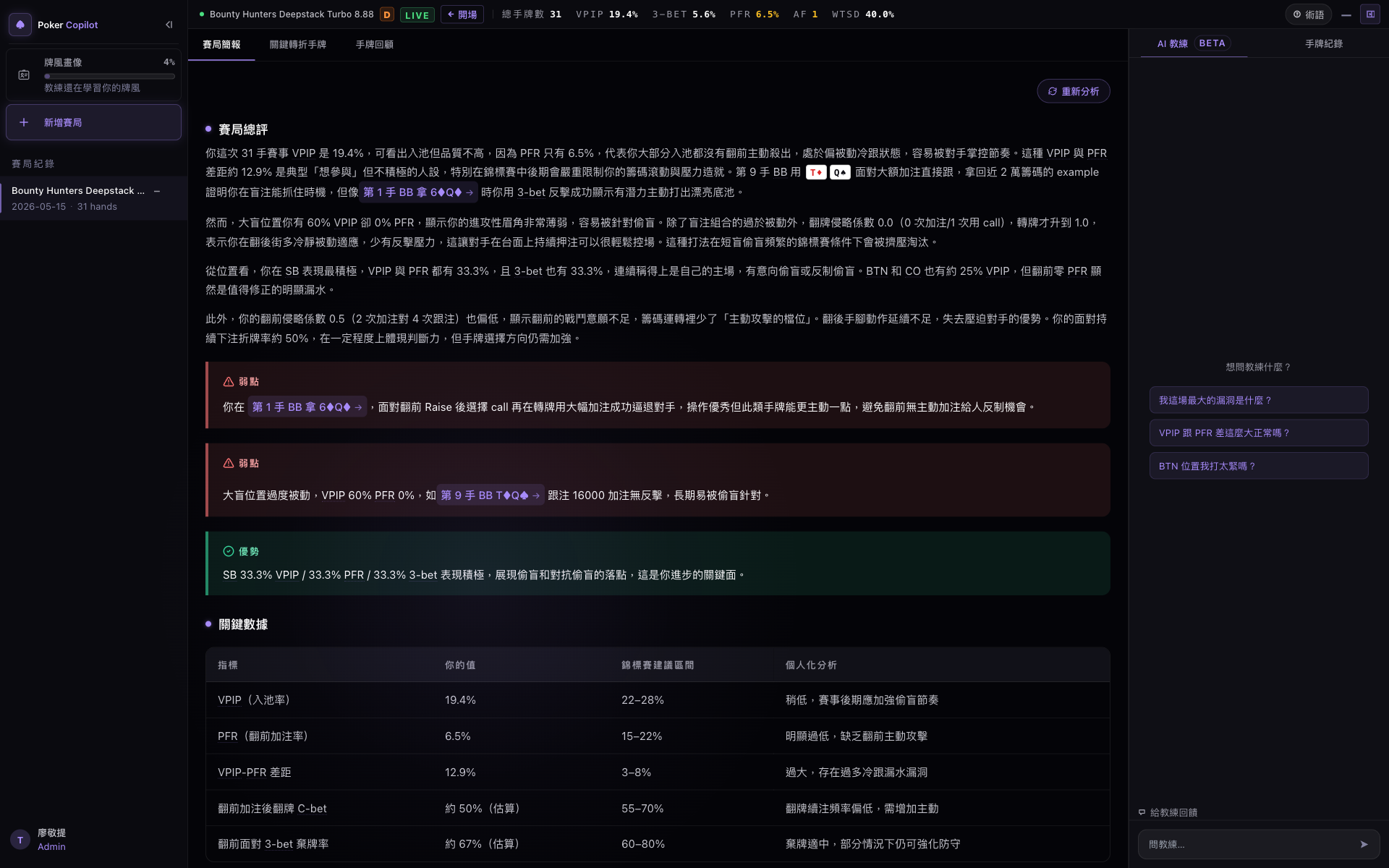Click the Poker Copilot title text

click(x=67, y=25)
